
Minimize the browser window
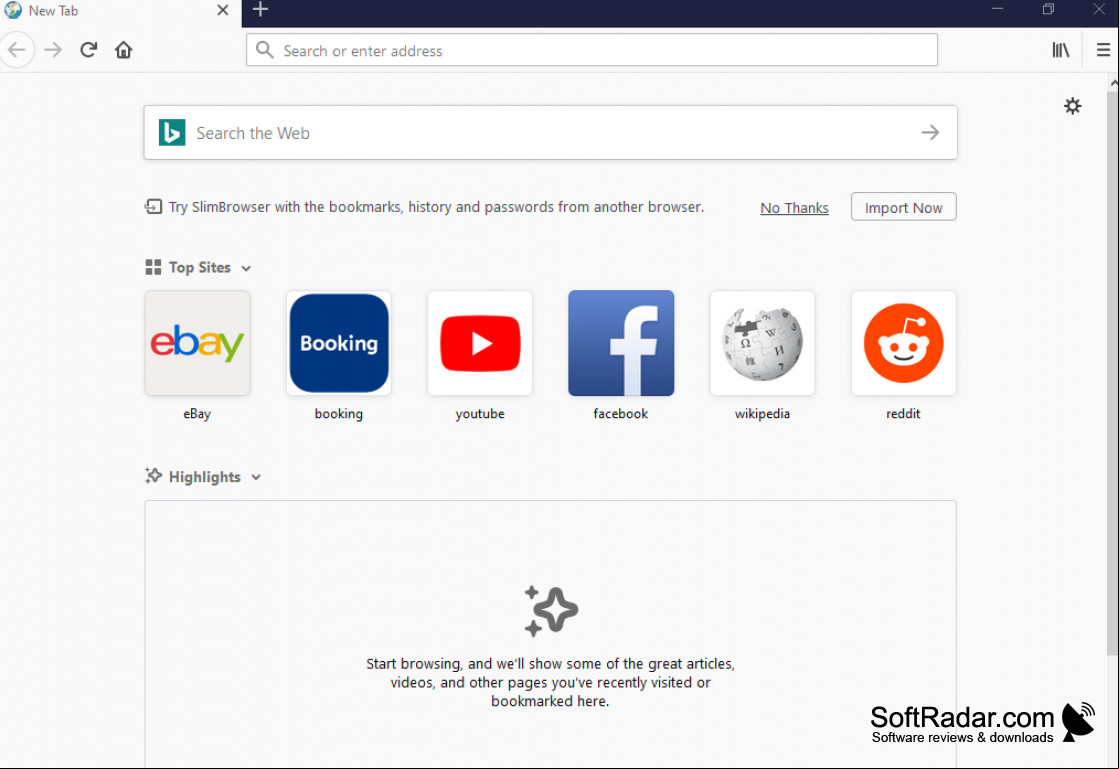tap(998, 9)
